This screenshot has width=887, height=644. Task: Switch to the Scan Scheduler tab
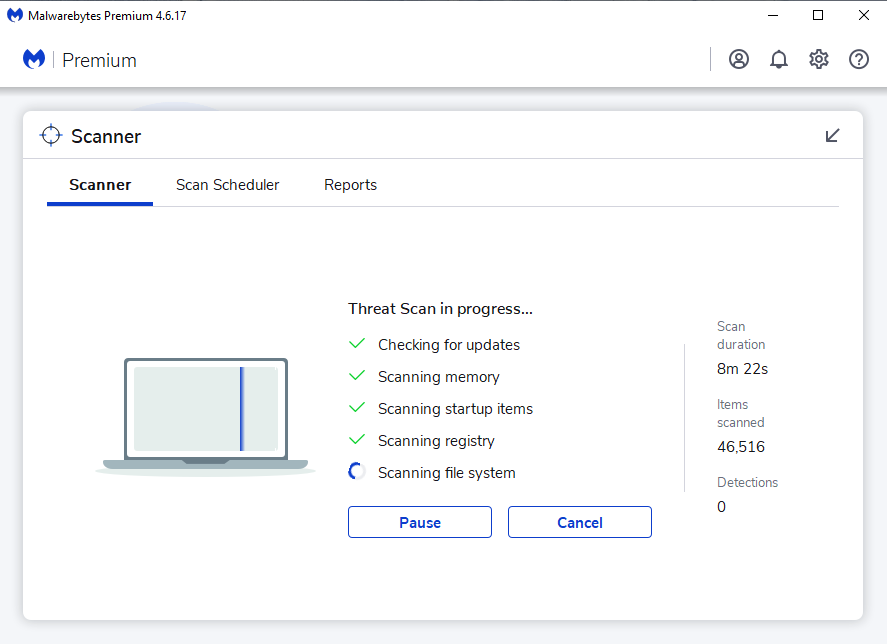(227, 185)
